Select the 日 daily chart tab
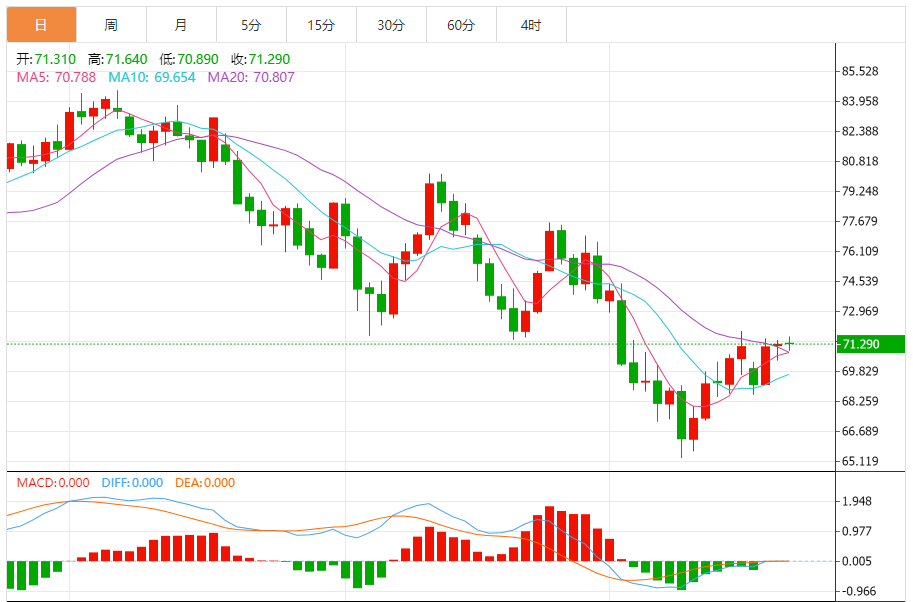Image resolution: width=913 pixels, height=602 pixels. 41,25
